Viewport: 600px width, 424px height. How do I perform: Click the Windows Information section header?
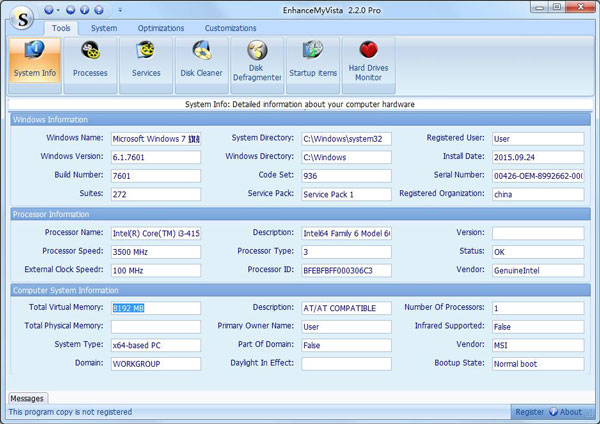click(300, 120)
